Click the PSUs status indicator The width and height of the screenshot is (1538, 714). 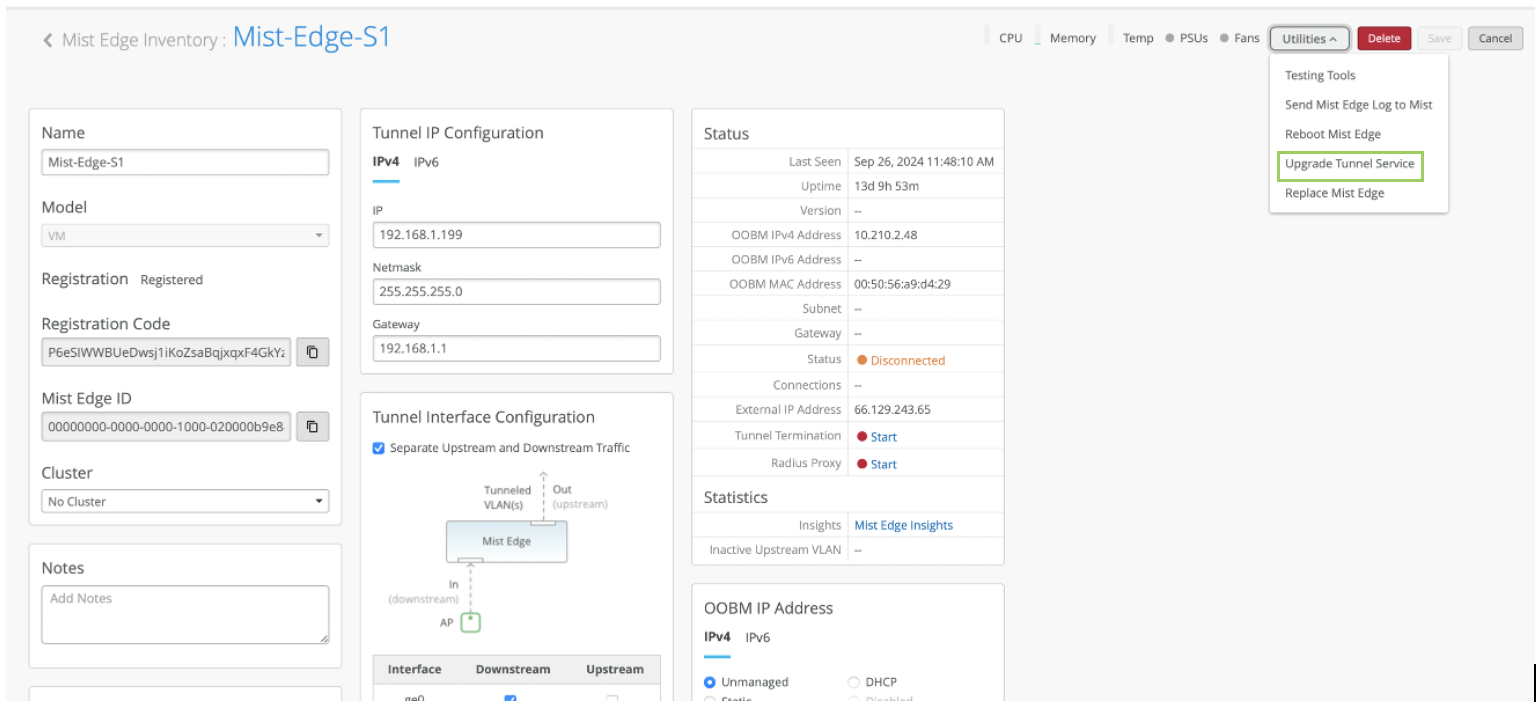[x=1168, y=38]
